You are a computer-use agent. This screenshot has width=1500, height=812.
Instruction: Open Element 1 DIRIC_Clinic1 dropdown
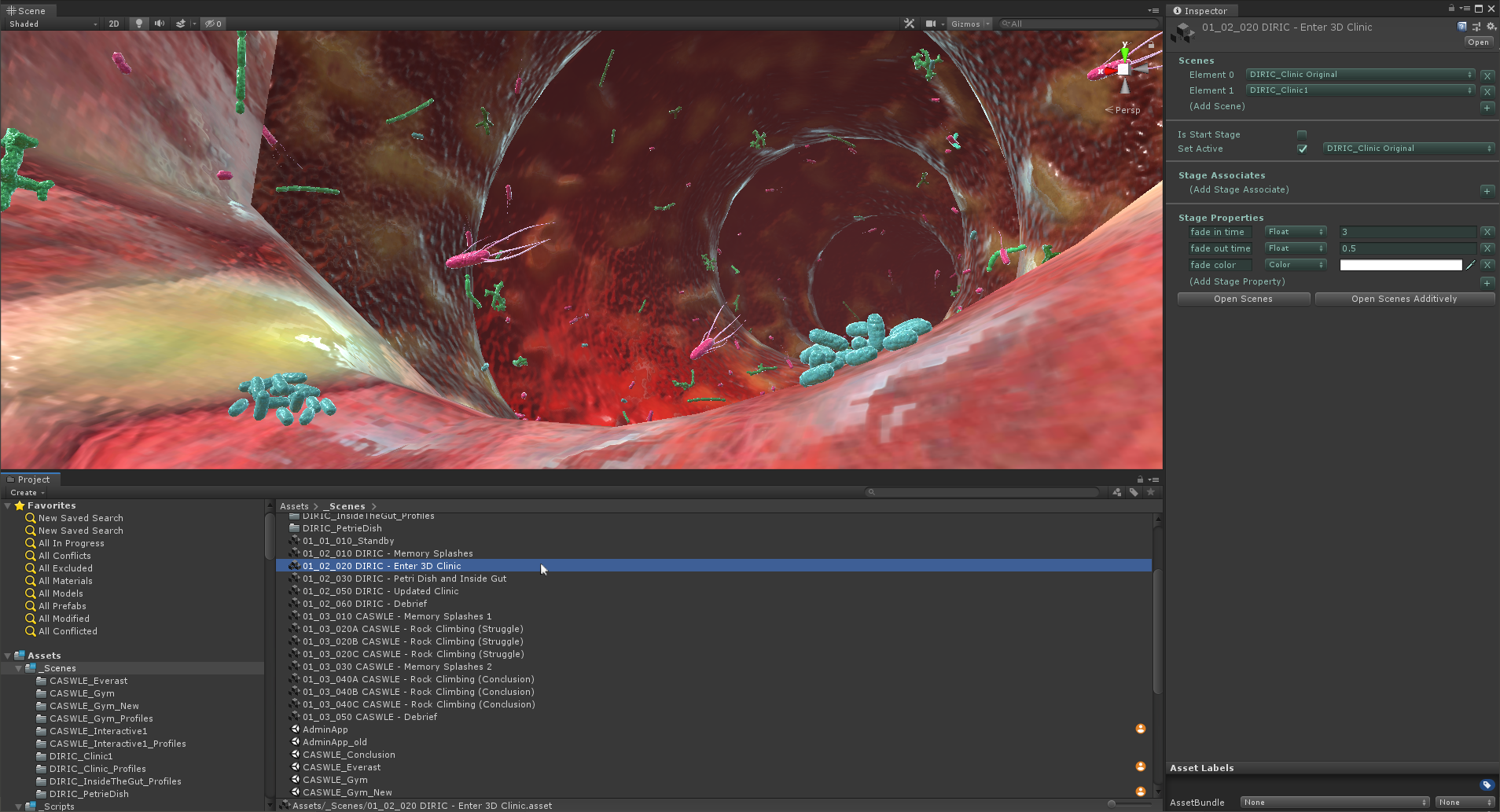[1361, 90]
